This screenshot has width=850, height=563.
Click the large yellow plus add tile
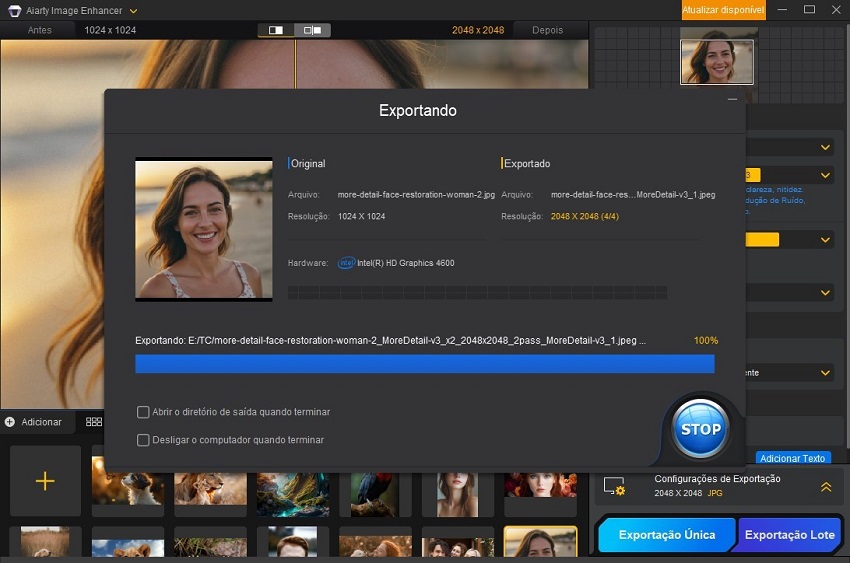(45, 481)
